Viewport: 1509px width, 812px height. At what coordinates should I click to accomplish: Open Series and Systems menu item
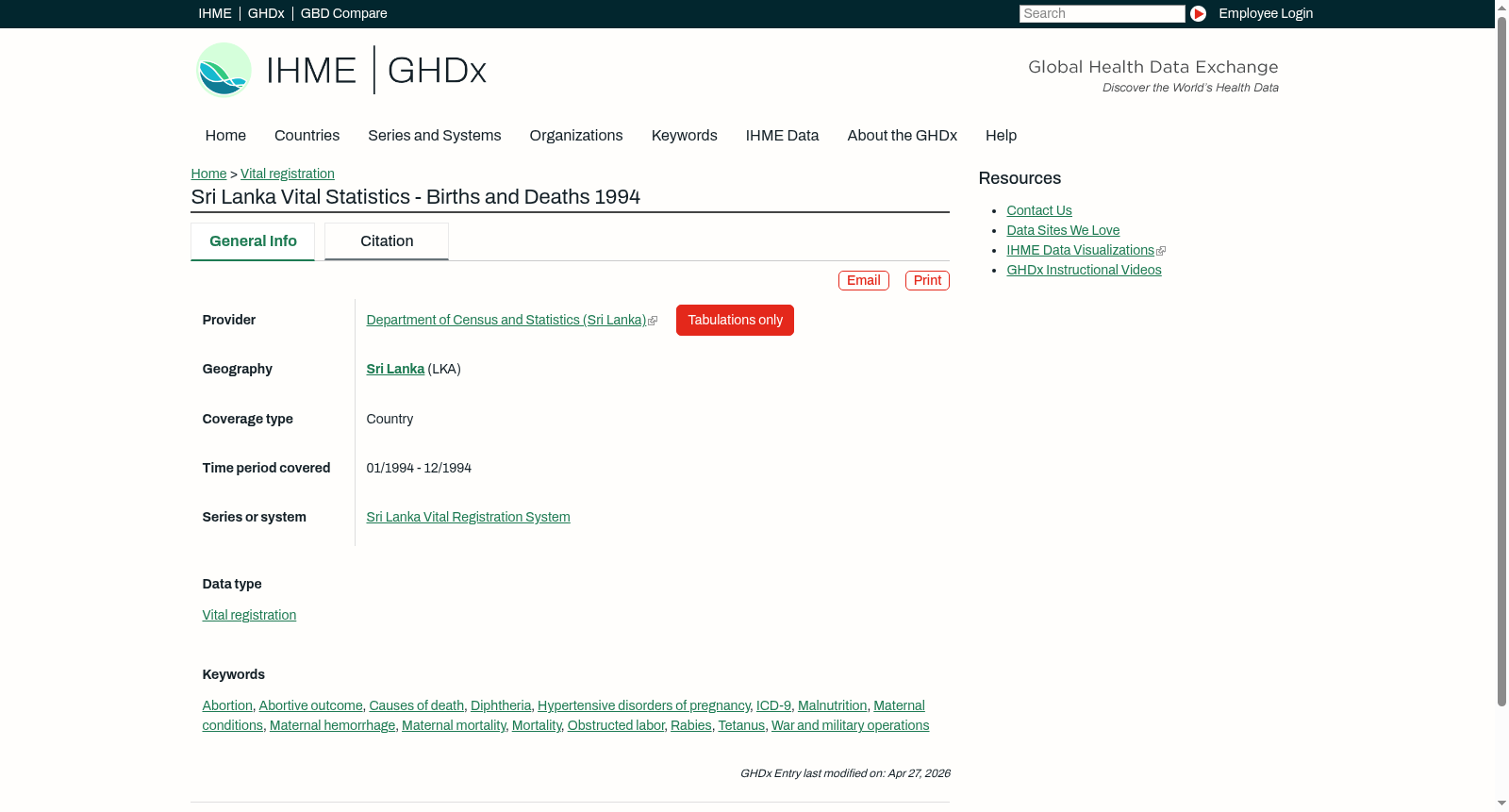tap(434, 135)
